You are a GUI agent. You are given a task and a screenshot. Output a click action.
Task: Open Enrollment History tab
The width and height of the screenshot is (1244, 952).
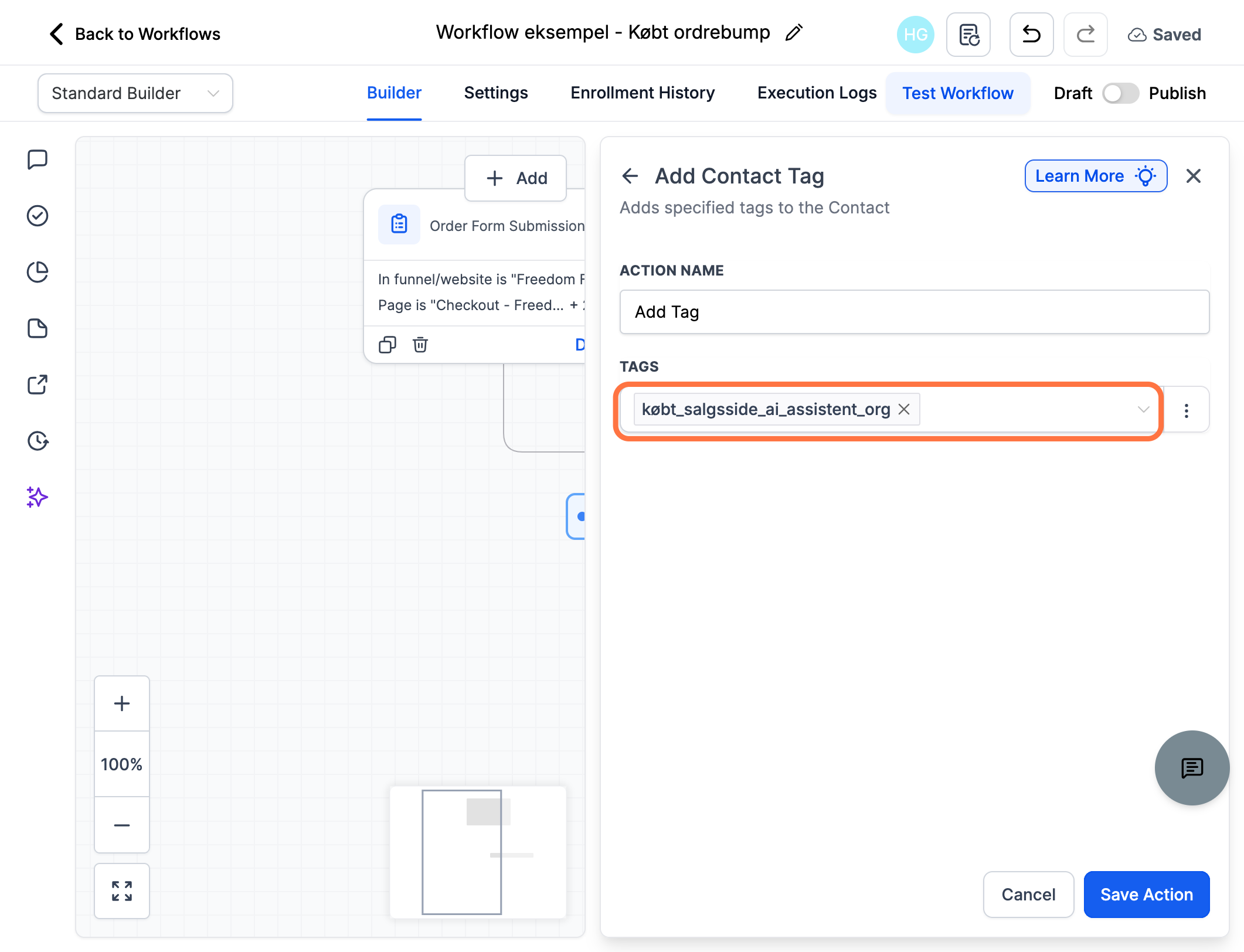pos(643,93)
